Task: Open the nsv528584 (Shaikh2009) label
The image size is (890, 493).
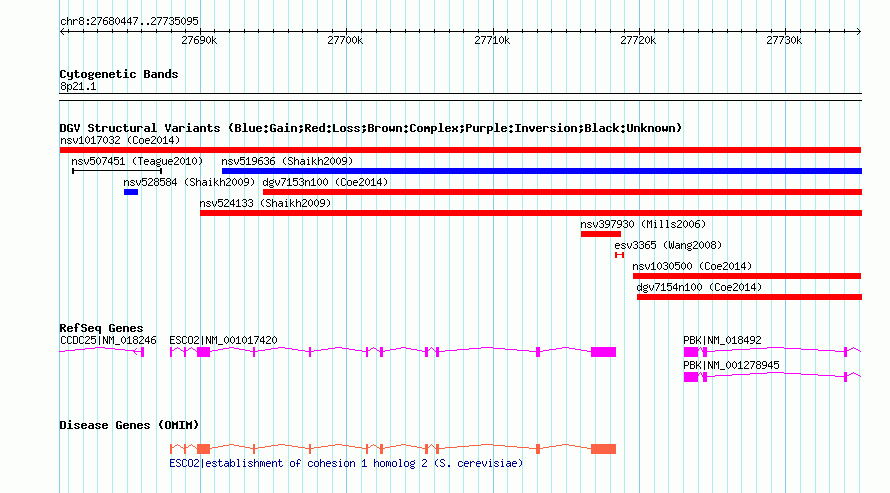Action: point(189,182)
